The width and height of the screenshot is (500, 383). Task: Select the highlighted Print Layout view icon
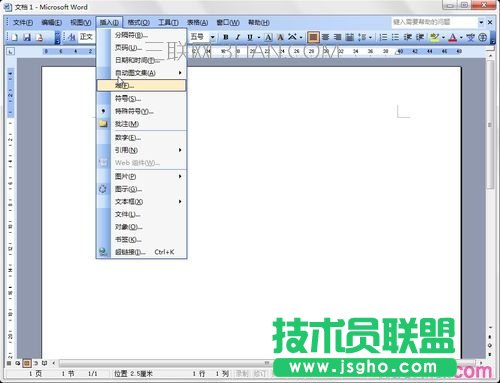pyautogui.click(x=27, y=363)
